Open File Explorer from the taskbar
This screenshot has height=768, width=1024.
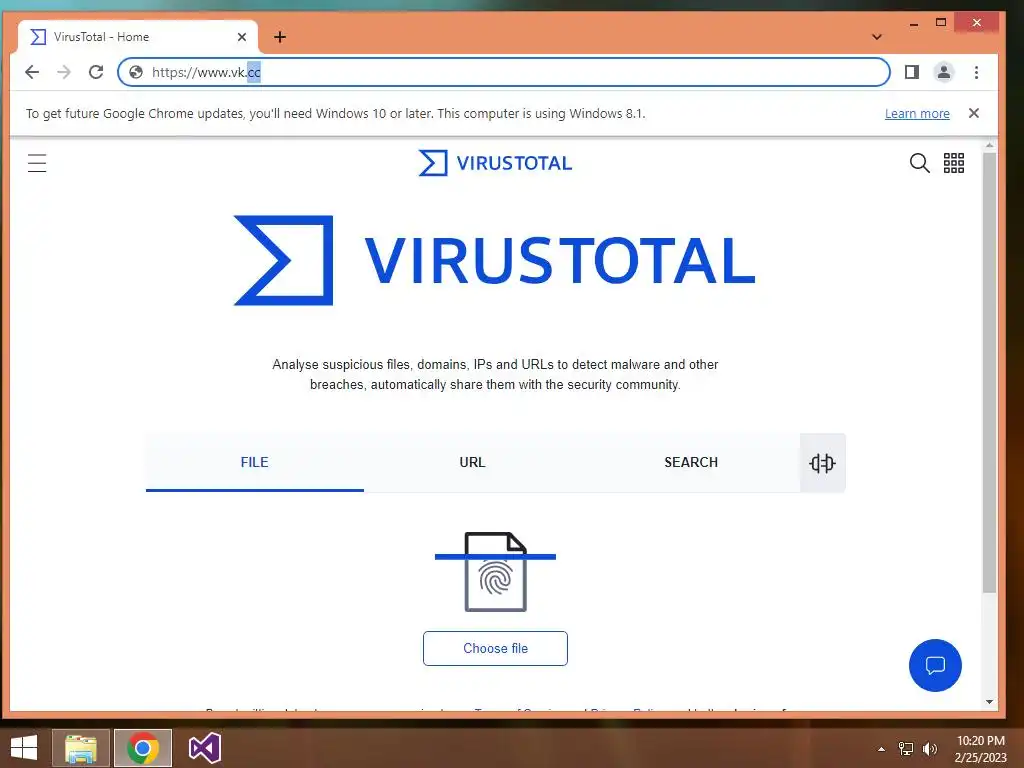(x=81, y=748)
